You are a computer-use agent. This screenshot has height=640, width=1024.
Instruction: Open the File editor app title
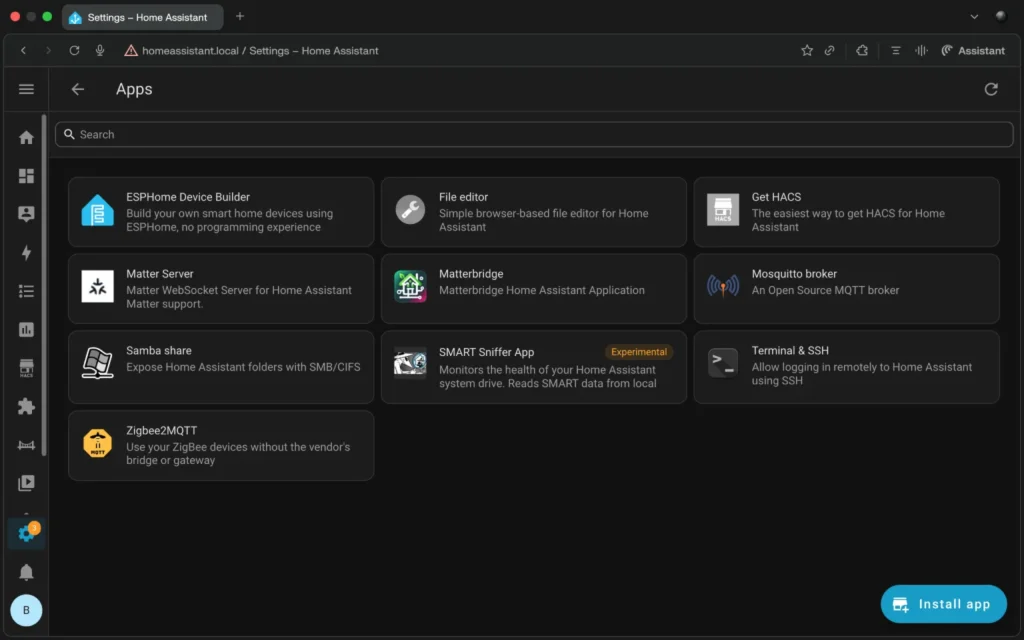click(463, 197)
